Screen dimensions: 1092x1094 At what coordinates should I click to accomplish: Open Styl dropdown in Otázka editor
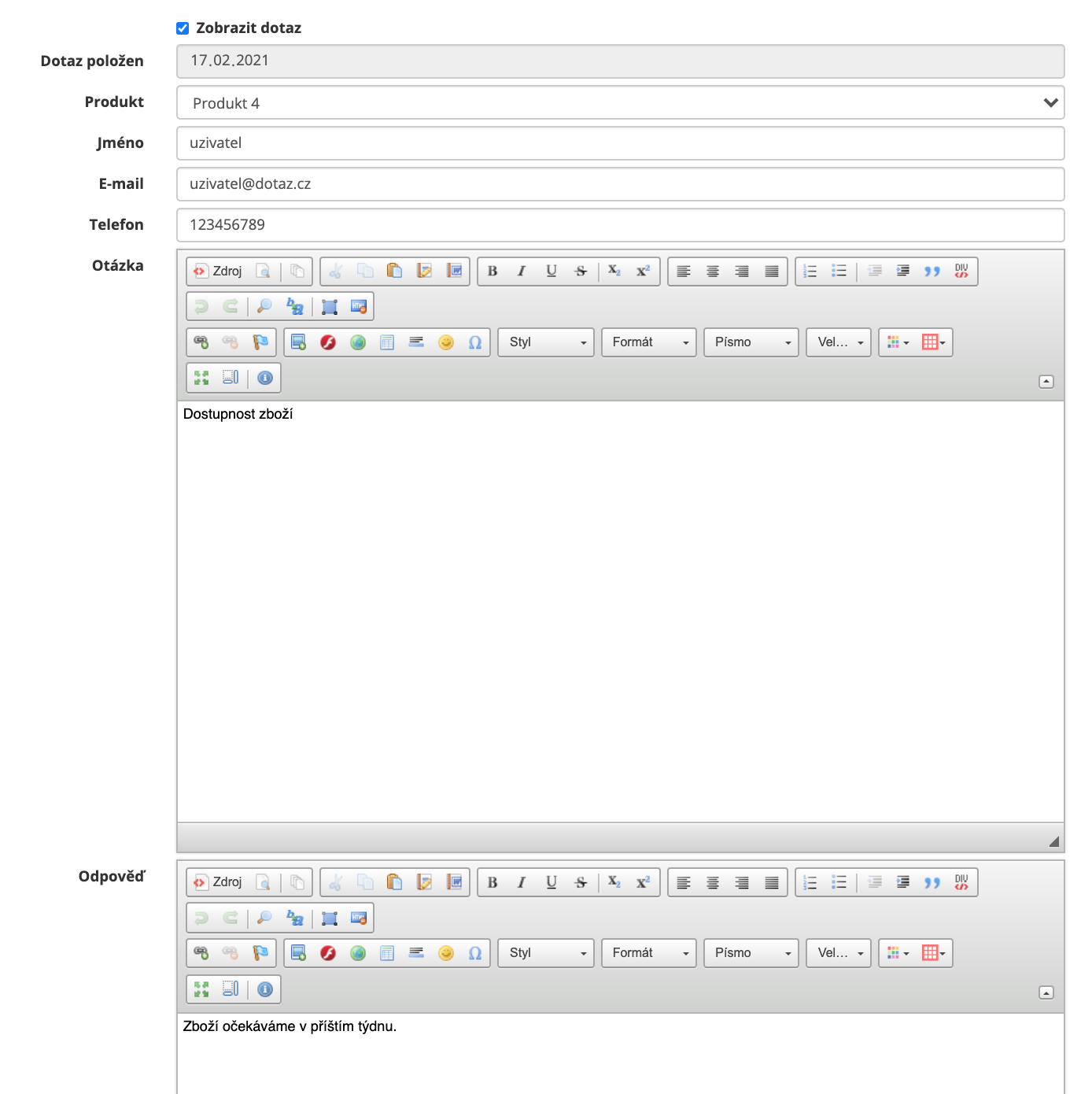(545, 342)
